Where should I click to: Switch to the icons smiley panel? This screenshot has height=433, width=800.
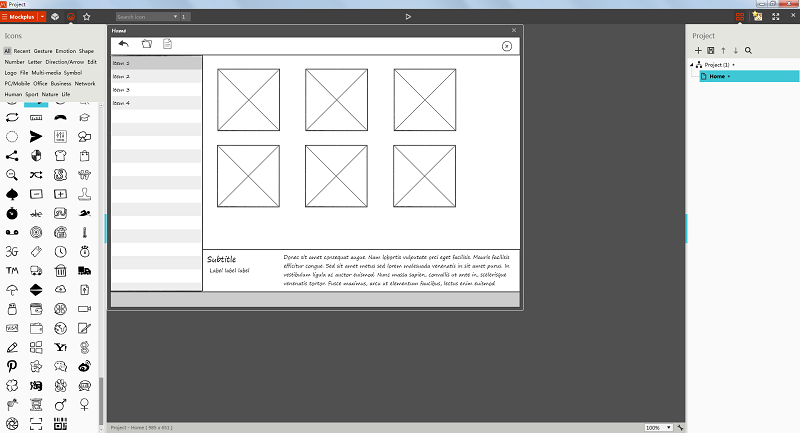[x=71, y=16]
